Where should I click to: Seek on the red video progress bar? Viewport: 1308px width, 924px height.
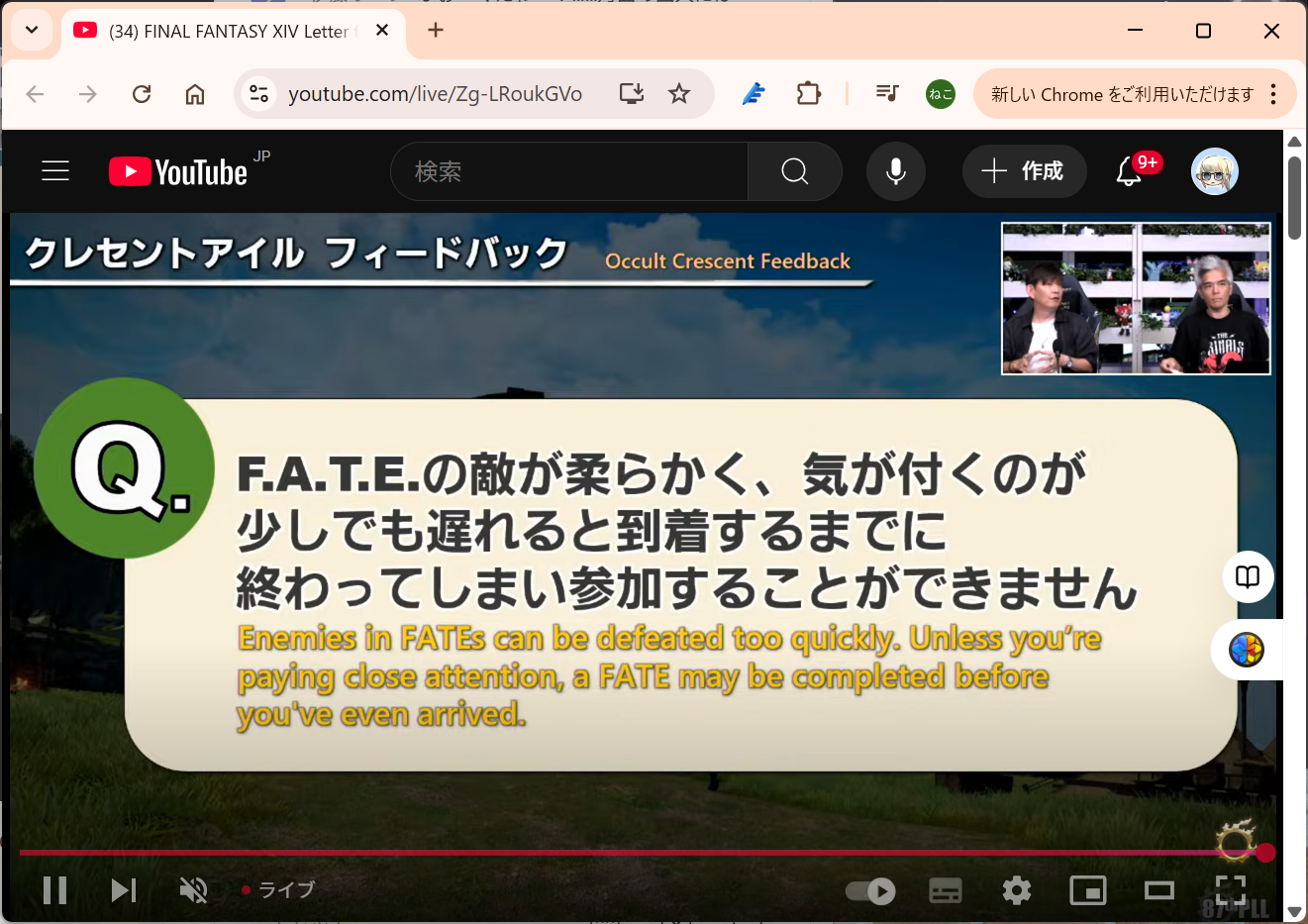[642, 852]
